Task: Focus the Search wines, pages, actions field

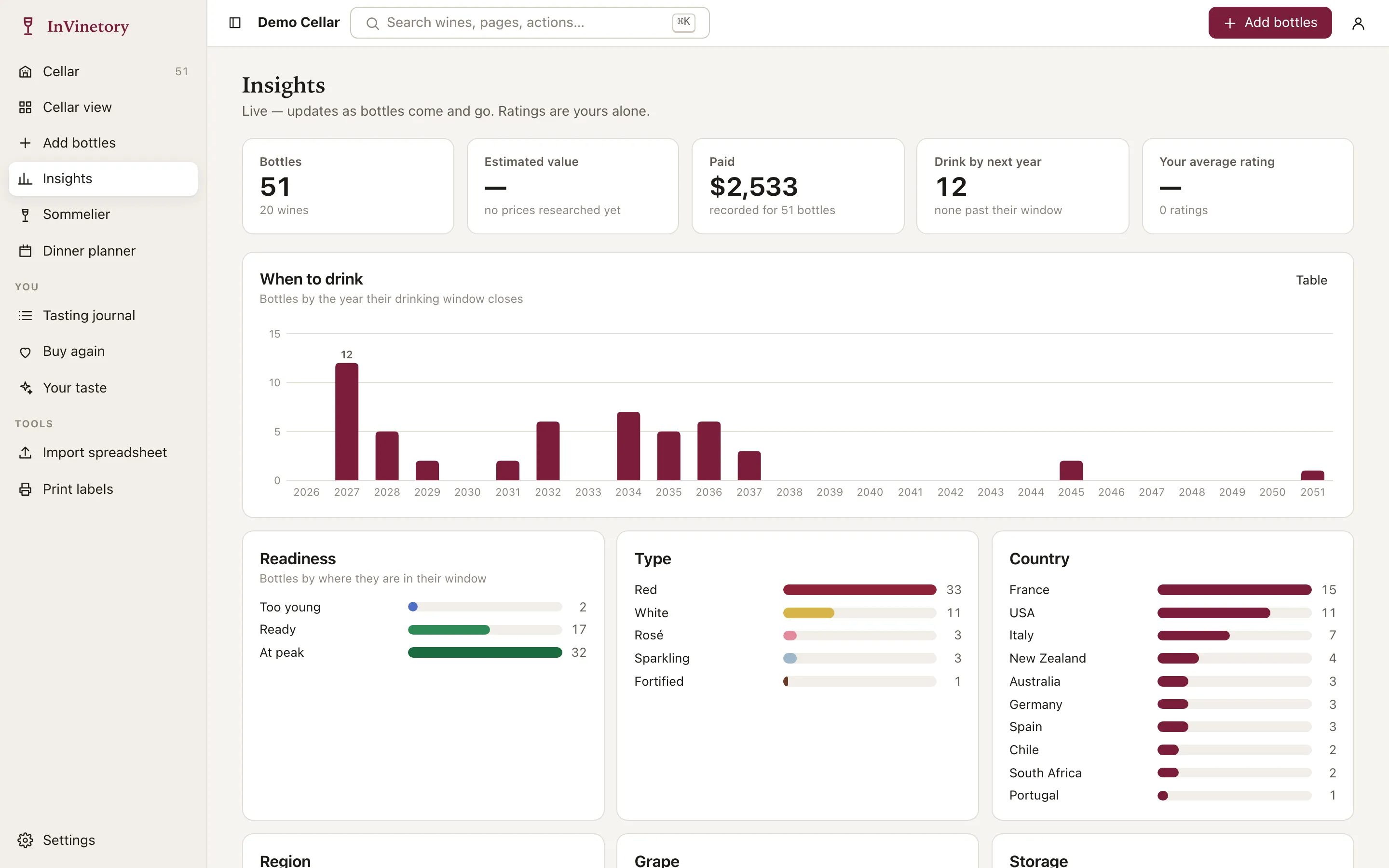Action: tap(530, 22)
